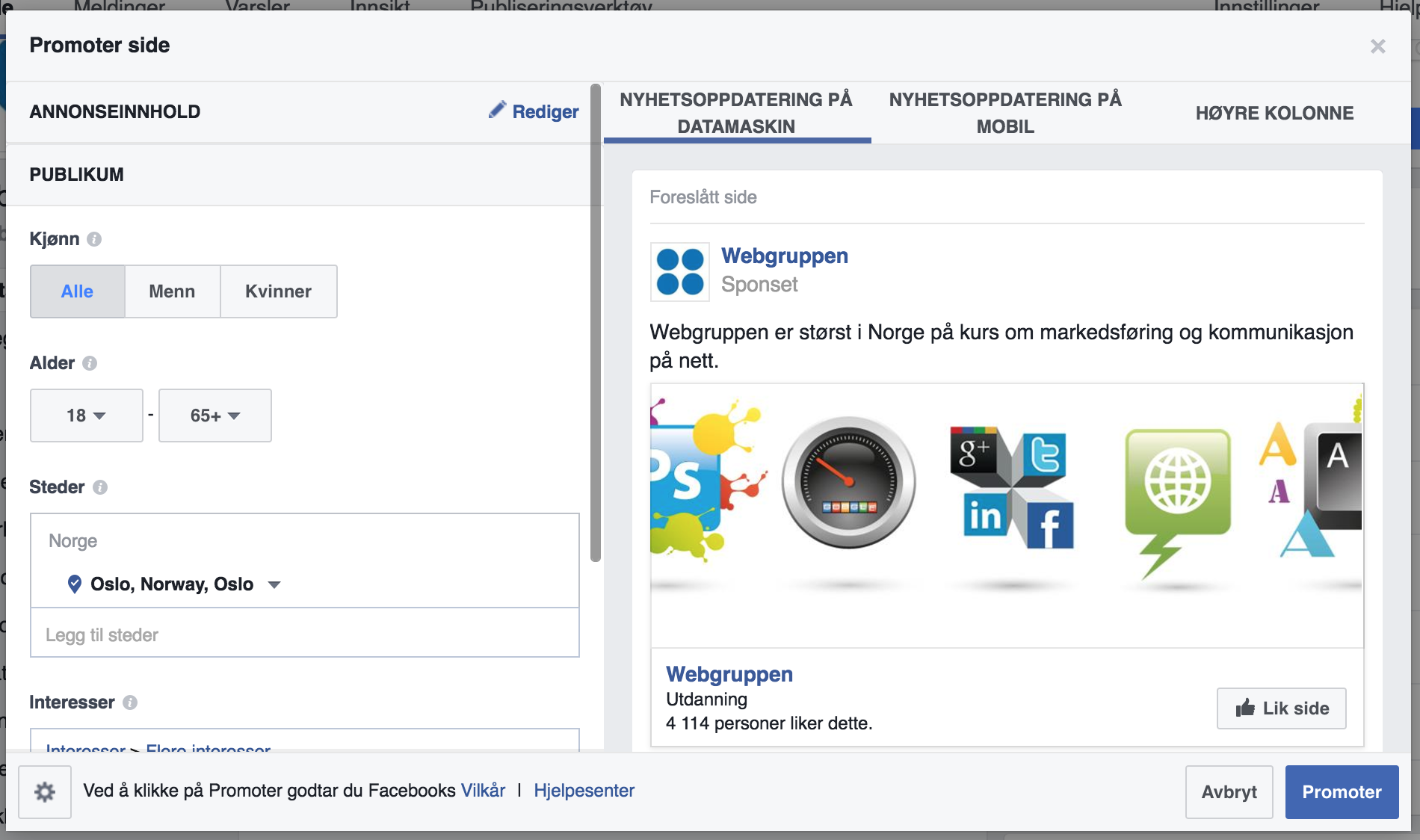This screenshot has height=840, width=1420.
Task: Click the Foreslått side label
Action: pyautogui.click(x=703, y=197)
